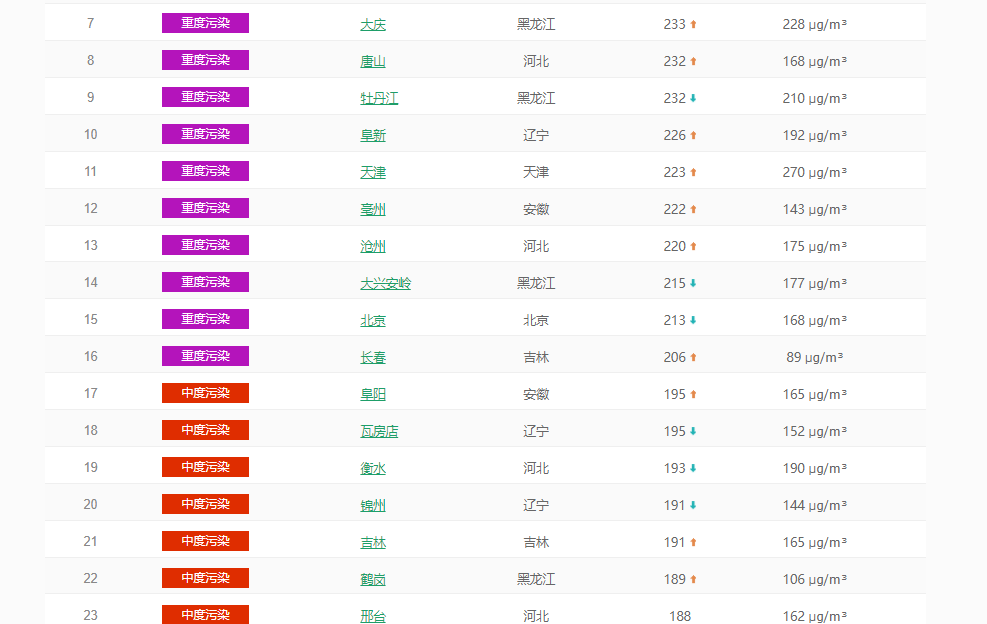Click the up arrow beside AQI 223
Screen dimensions: 987x624
(693, 172)
